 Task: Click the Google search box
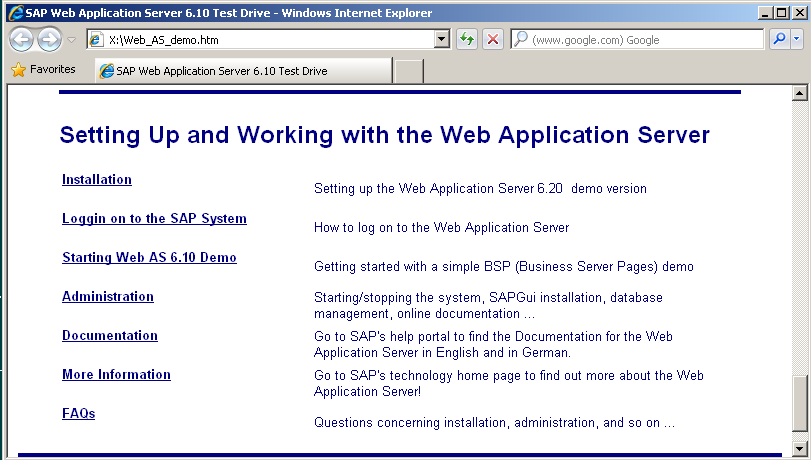click(637, 40)
